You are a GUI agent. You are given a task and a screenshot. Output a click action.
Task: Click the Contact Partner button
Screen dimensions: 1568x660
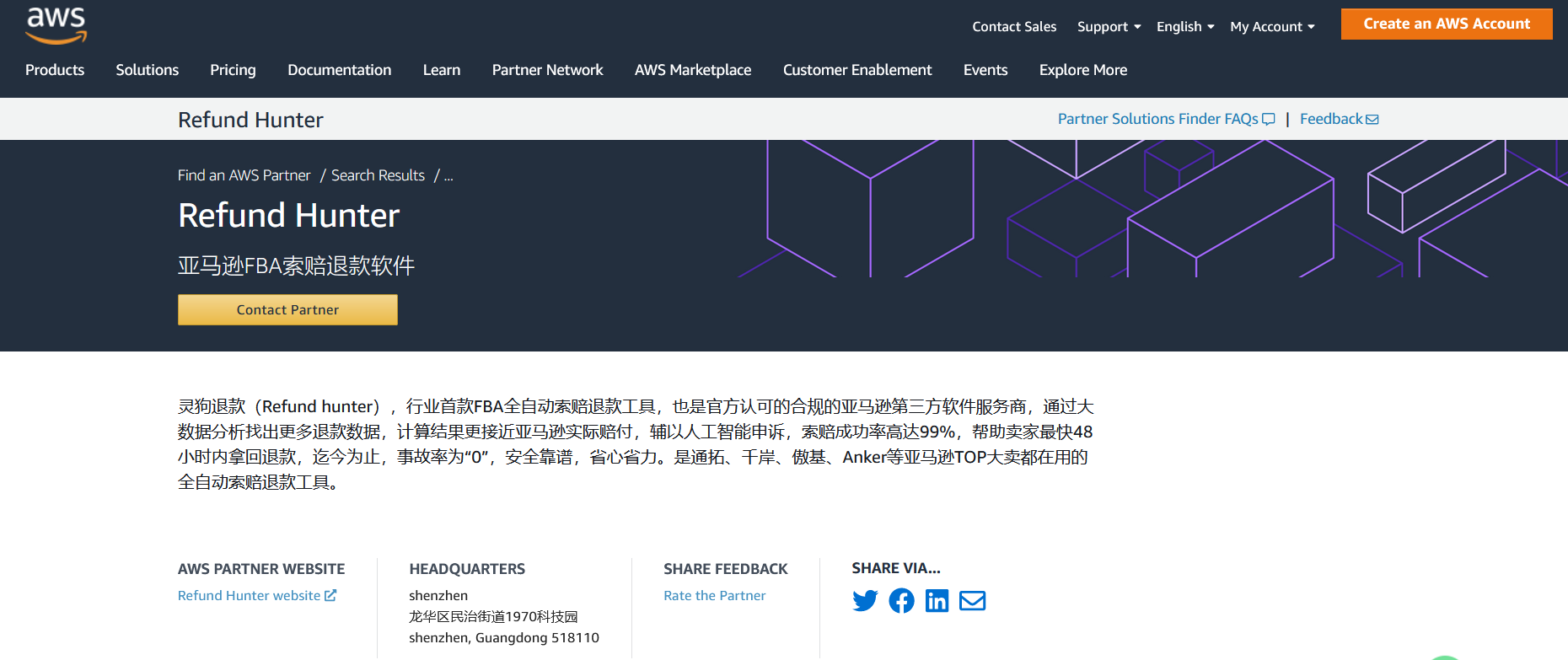[287, 309]
